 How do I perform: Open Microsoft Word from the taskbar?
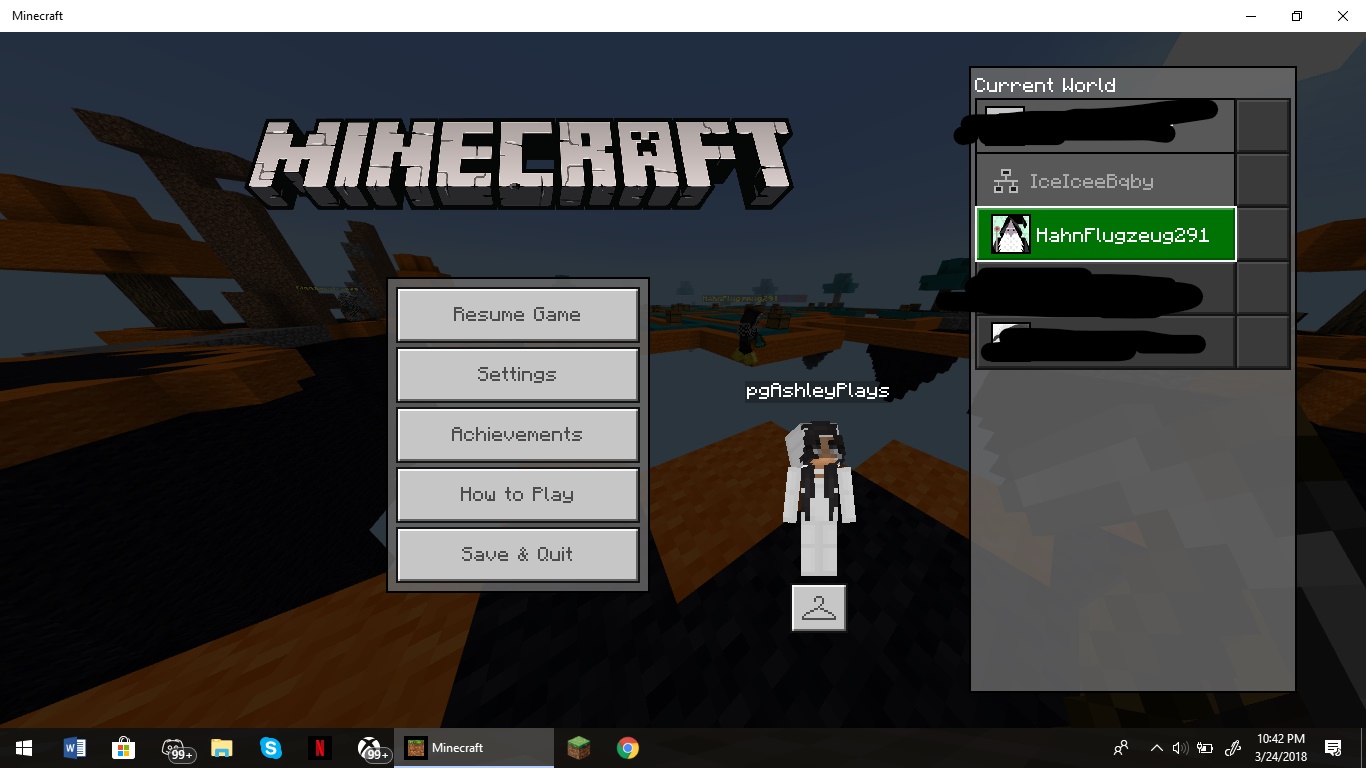74,748
